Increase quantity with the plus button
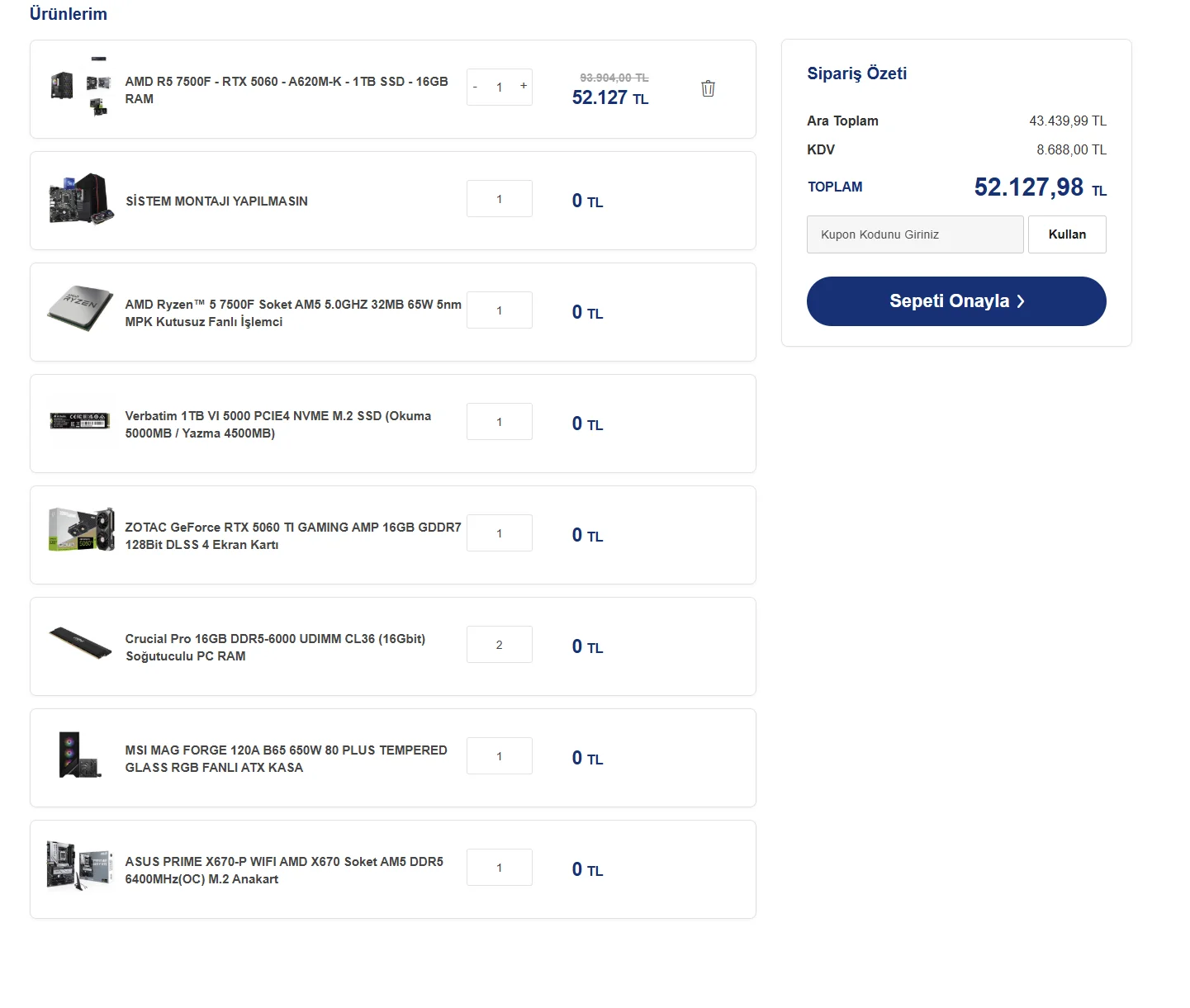 pyautogui.click(x=523, y=86)
